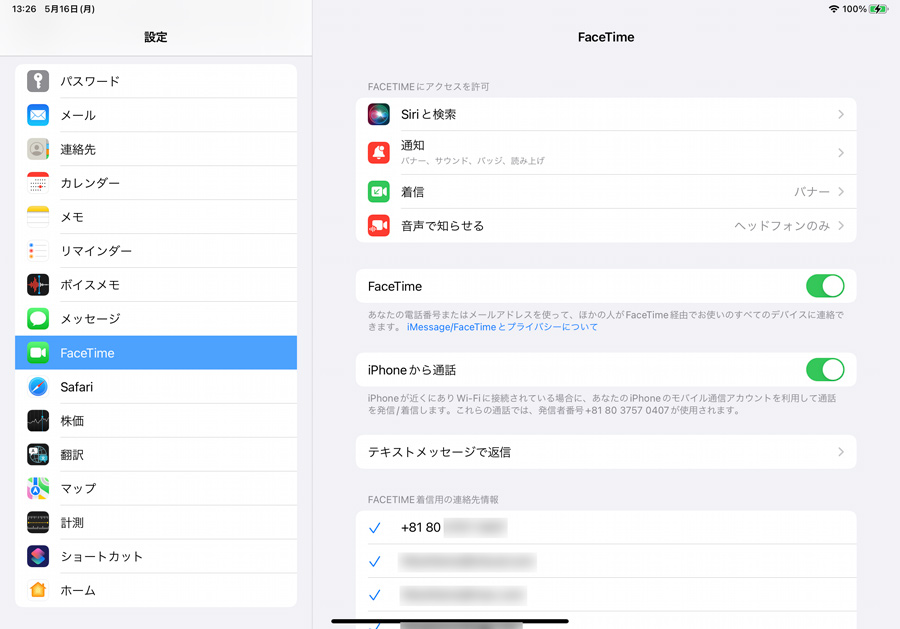
Task: Select the 翻訳 translate icon
Action: point(38,455)
